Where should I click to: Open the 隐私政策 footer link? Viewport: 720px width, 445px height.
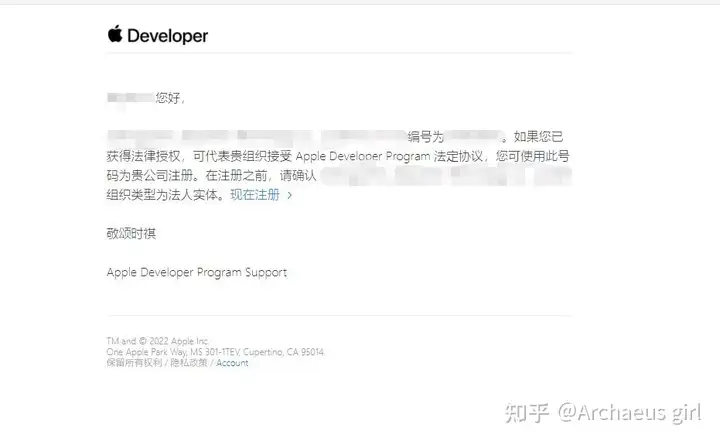(189, 363)
